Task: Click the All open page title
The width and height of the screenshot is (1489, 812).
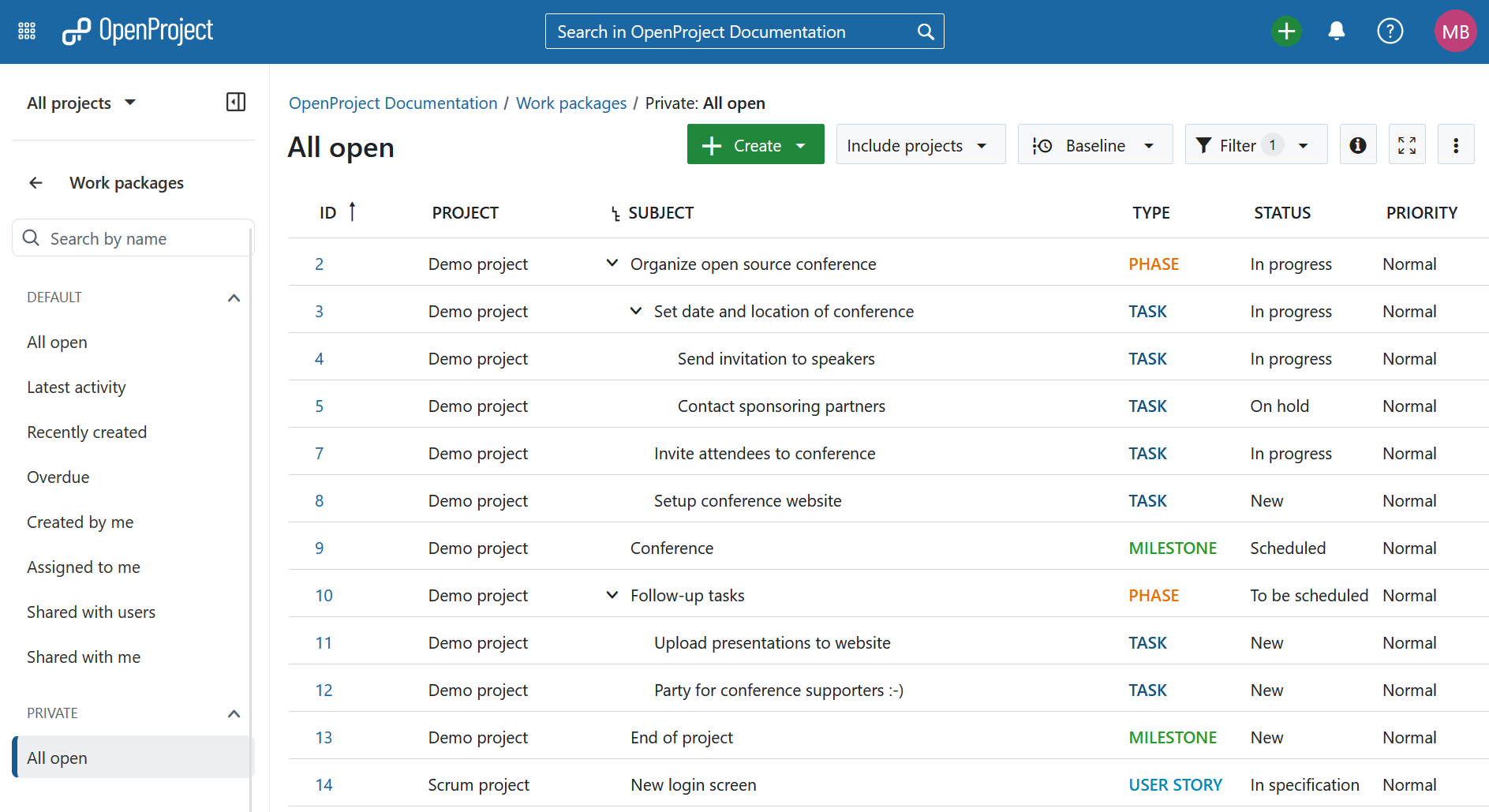Action: click(341, 148)
